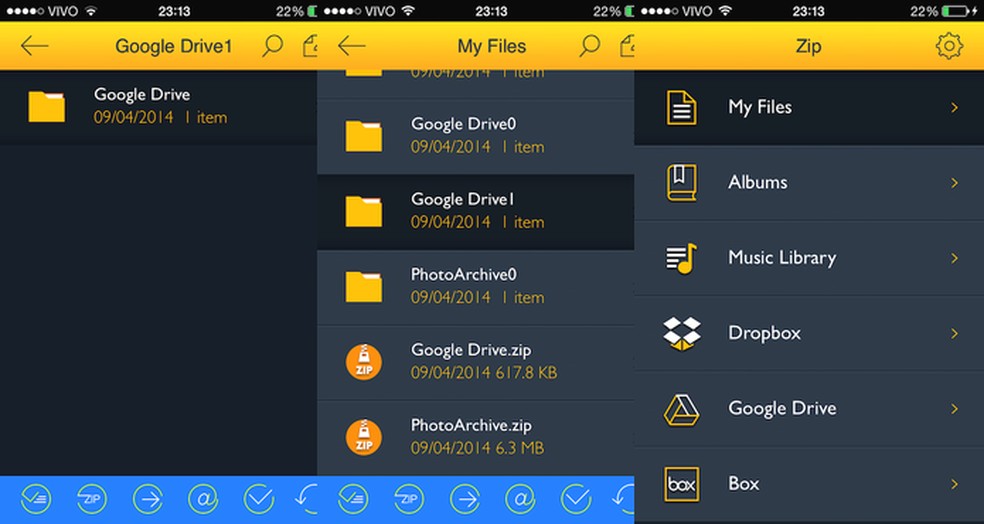Open settings gear on the Zip screen
Viewport: 984px width, 524px height.
[x=949, y=46]
